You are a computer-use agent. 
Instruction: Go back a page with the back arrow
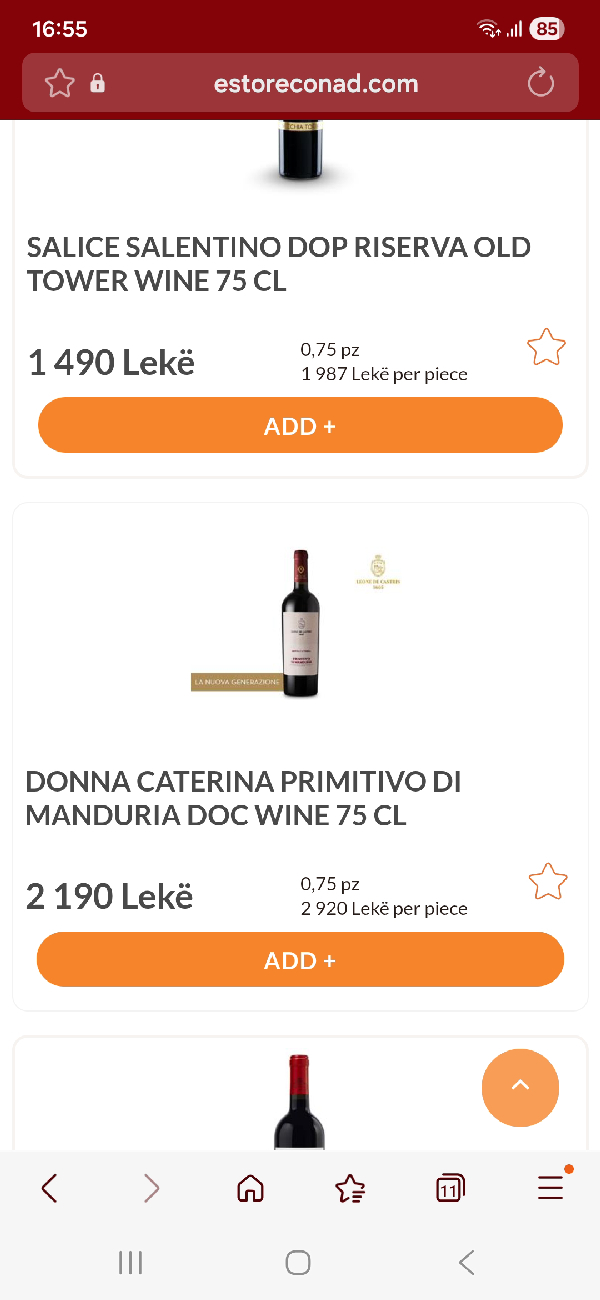[x=50, y=1188]
